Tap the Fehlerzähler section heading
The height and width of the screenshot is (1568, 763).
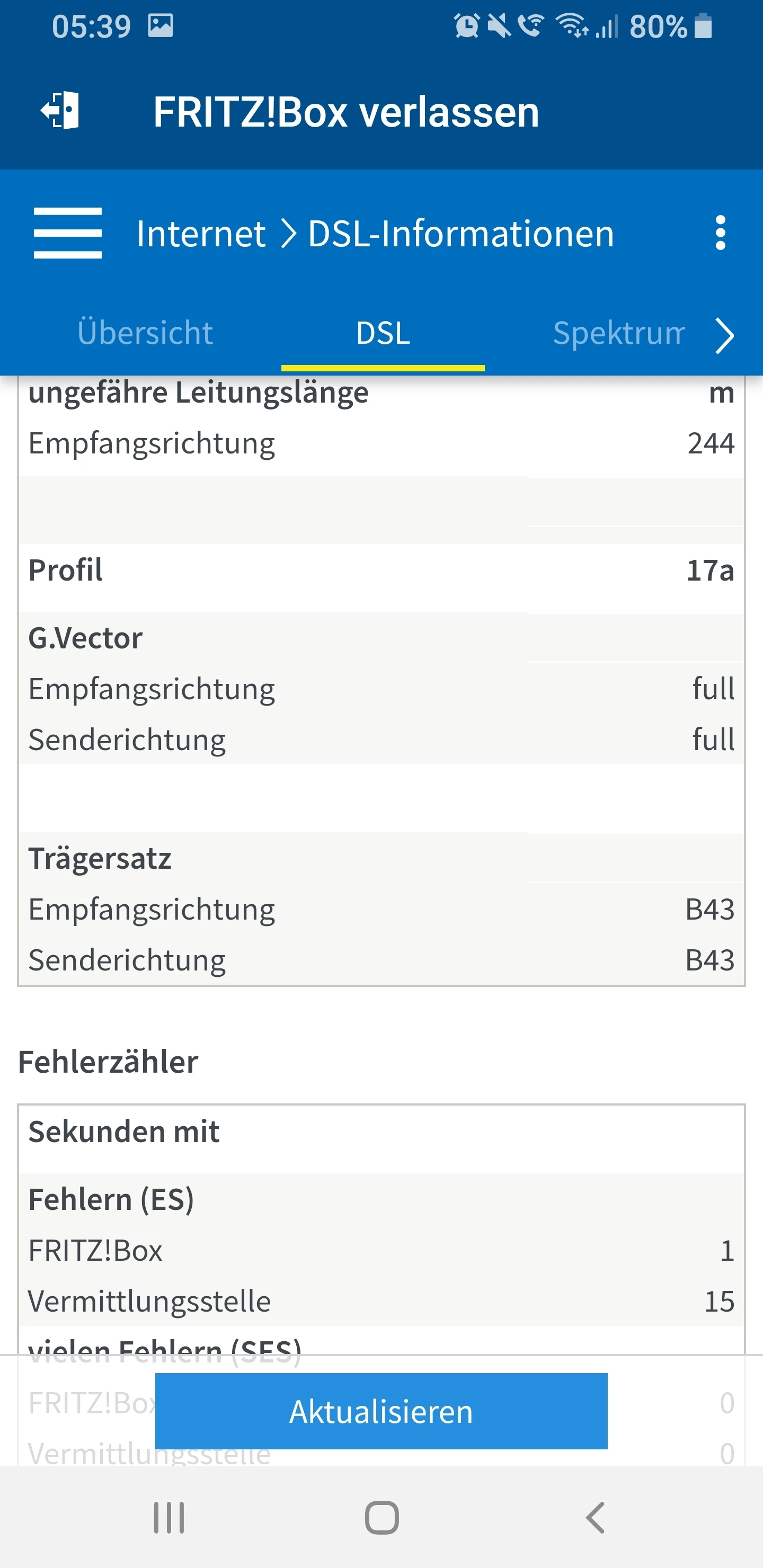(109, 1062)
